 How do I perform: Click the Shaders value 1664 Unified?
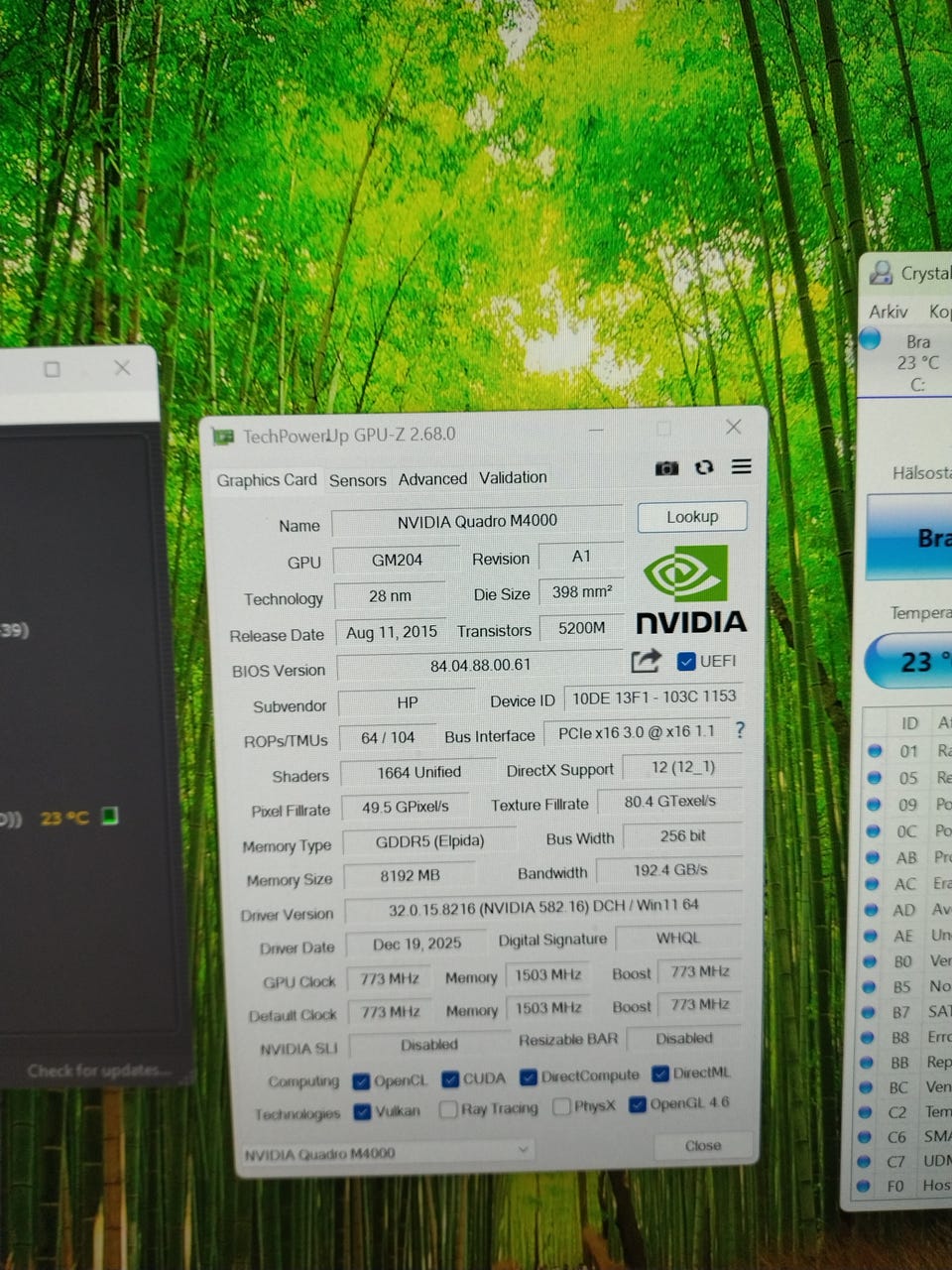[418, 772]
